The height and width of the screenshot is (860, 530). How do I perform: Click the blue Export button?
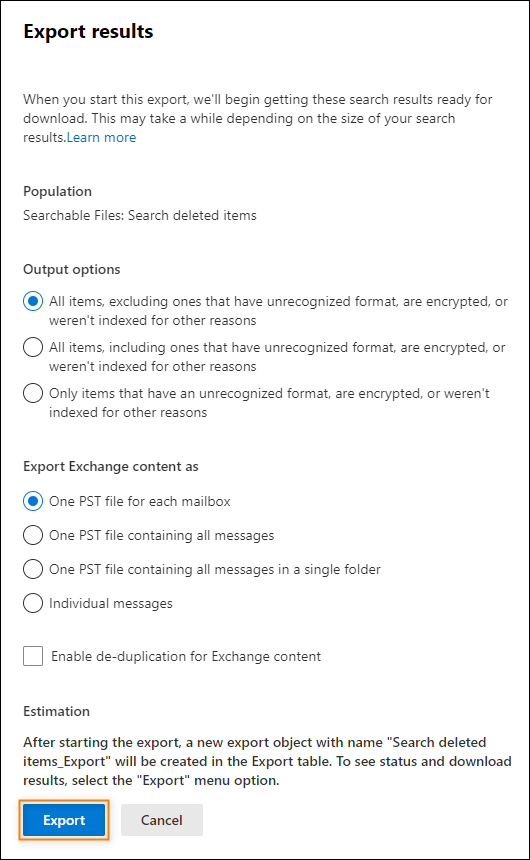pyautogui.click(x=64, y=820)
